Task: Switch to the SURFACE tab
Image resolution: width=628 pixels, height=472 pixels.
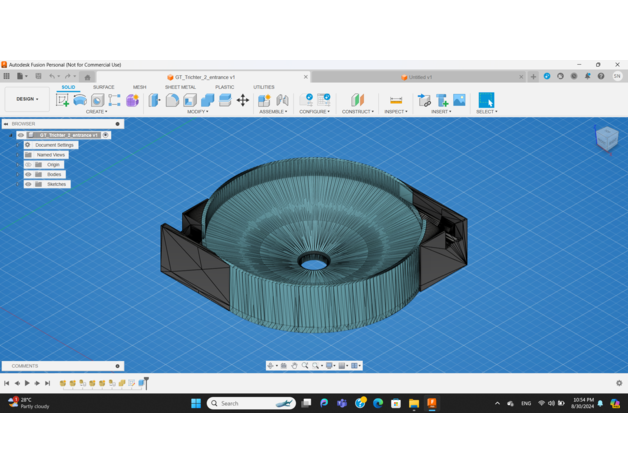Action: pyautogui.click(x=103, y=87)
